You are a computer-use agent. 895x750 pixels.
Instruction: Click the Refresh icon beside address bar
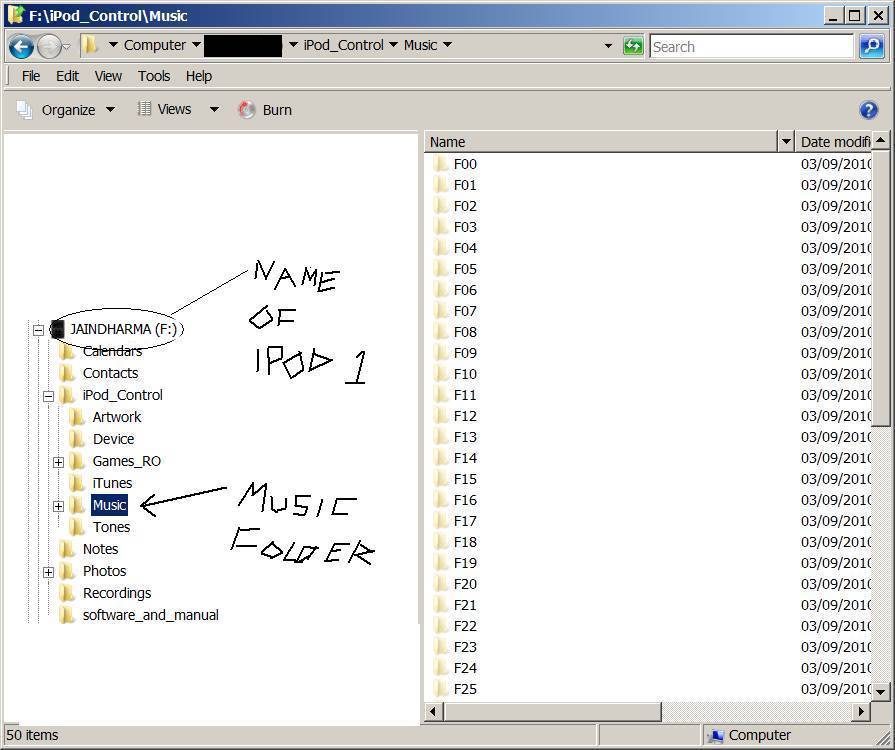[x=633, y=46]
